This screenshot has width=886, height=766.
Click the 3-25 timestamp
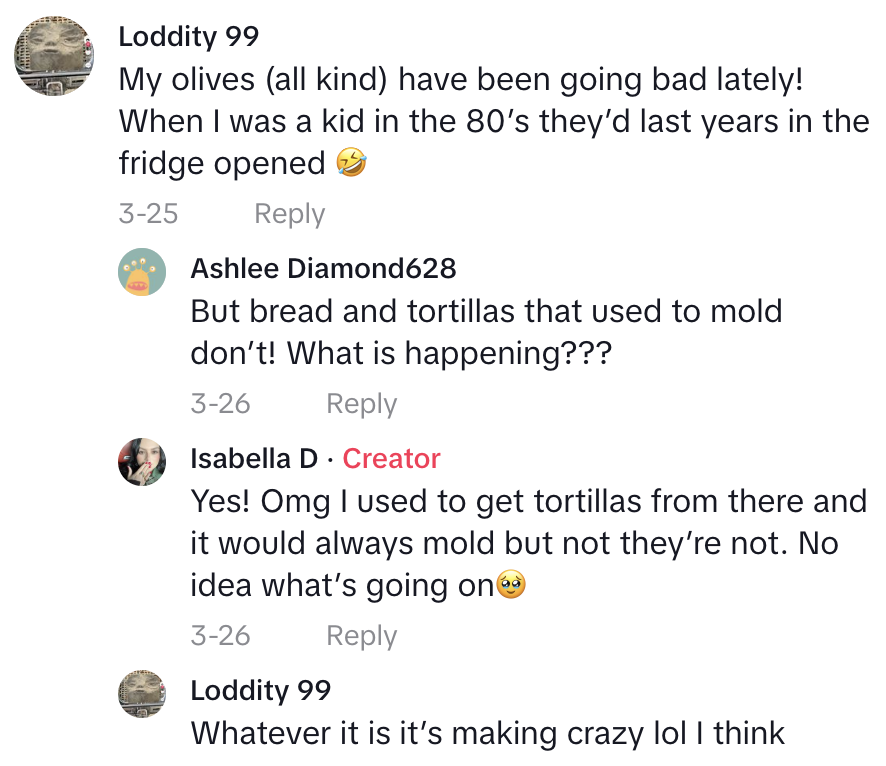pyautogui.click(x=148, y=214)
